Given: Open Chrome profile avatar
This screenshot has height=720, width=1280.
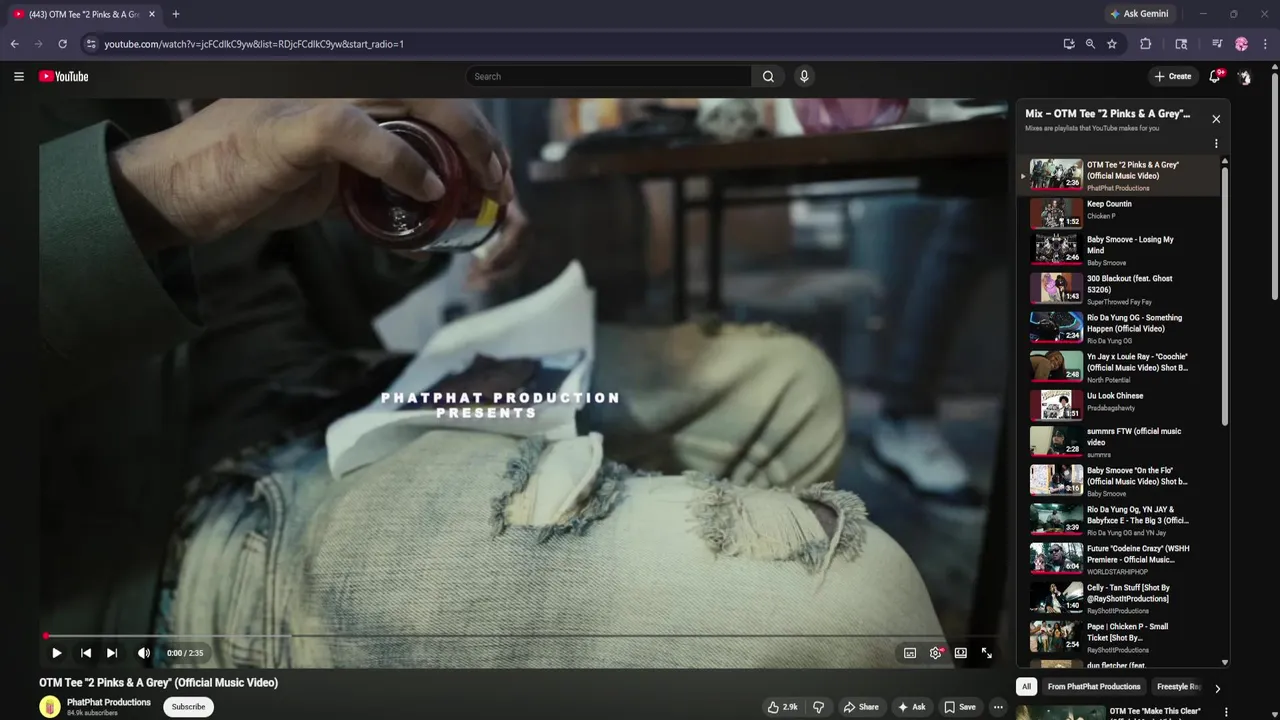Looking at the screenshot, I should 1242,44.
